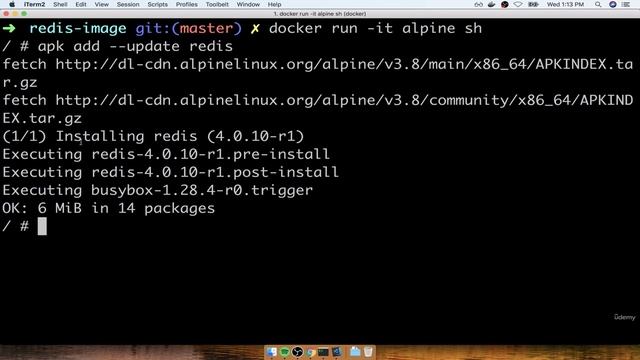Open Spotlight search magnifier
The width and height of the screenshot is (640, 360).
pyautogui.click(x=598, y=4)
